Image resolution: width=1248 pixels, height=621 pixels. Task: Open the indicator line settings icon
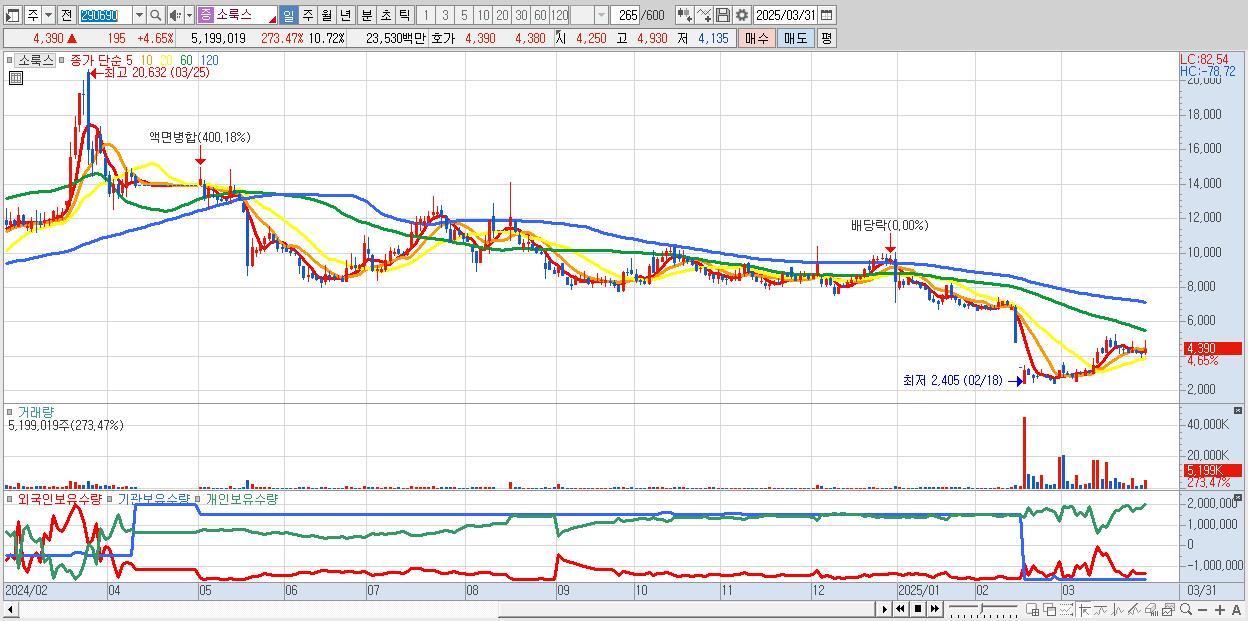click(704, 15)
